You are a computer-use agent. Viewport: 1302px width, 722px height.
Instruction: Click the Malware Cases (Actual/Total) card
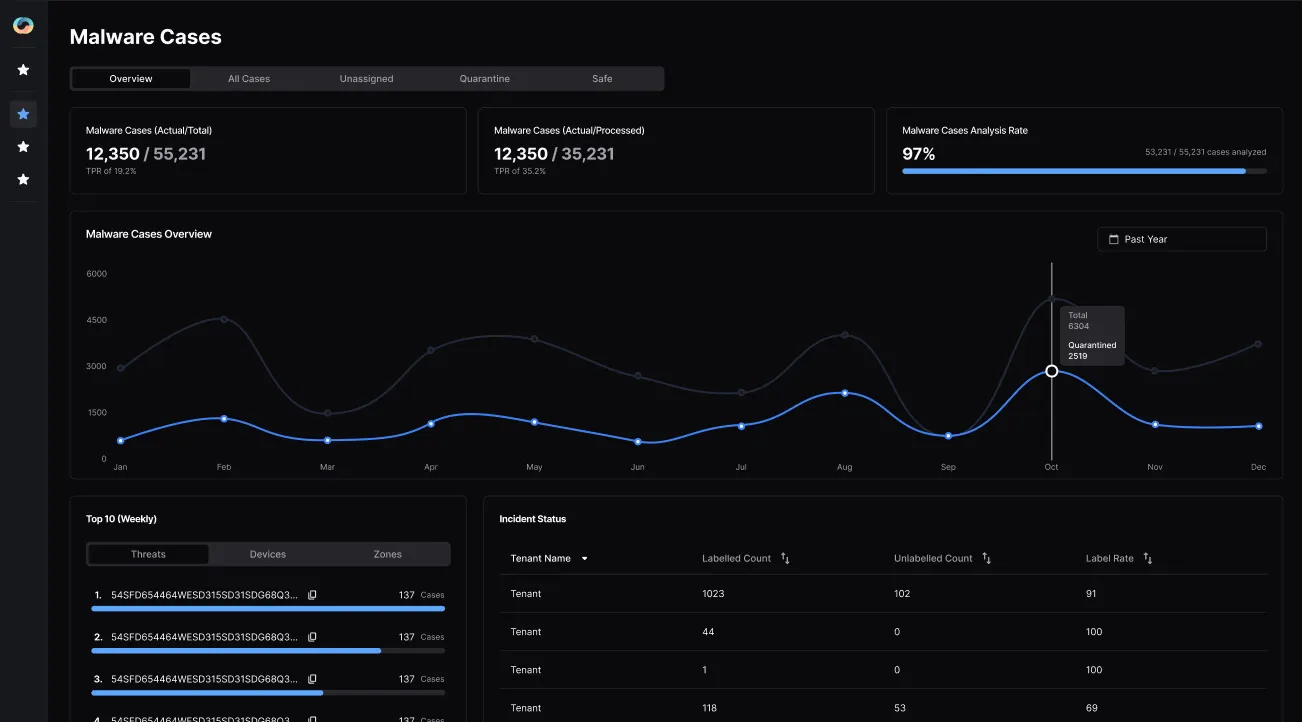click(268, 151)
